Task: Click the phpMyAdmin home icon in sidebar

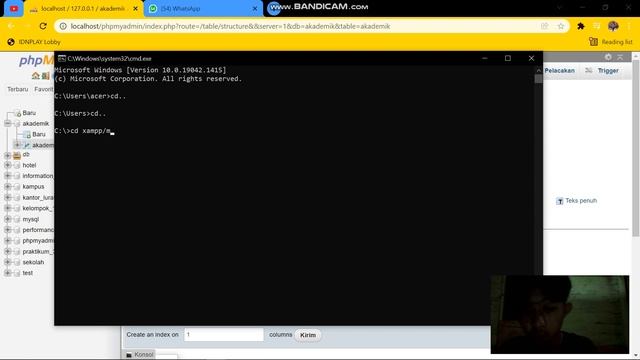Action: coord(36,76)
